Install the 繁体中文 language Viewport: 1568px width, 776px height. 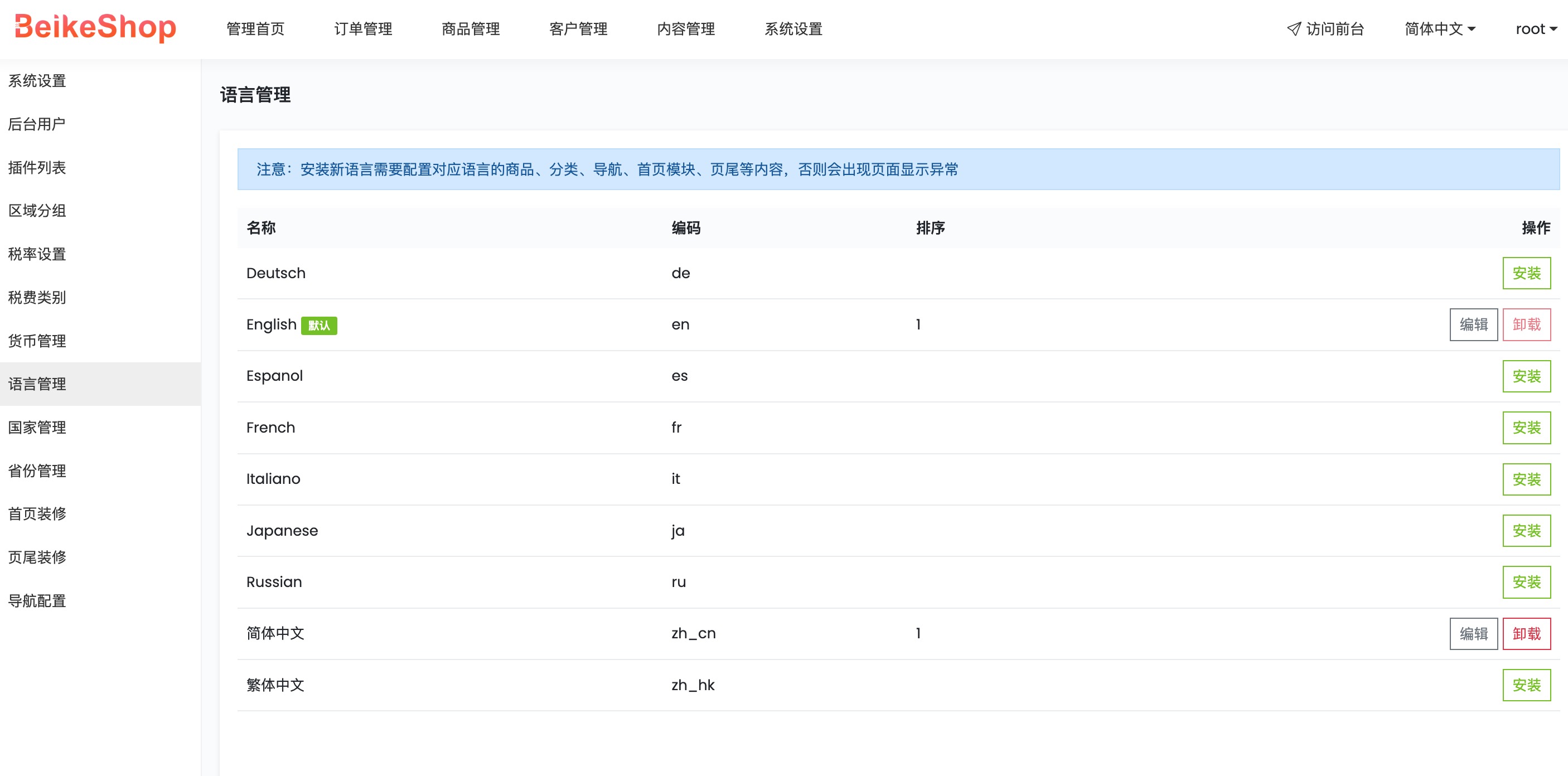coord(1526,685)
